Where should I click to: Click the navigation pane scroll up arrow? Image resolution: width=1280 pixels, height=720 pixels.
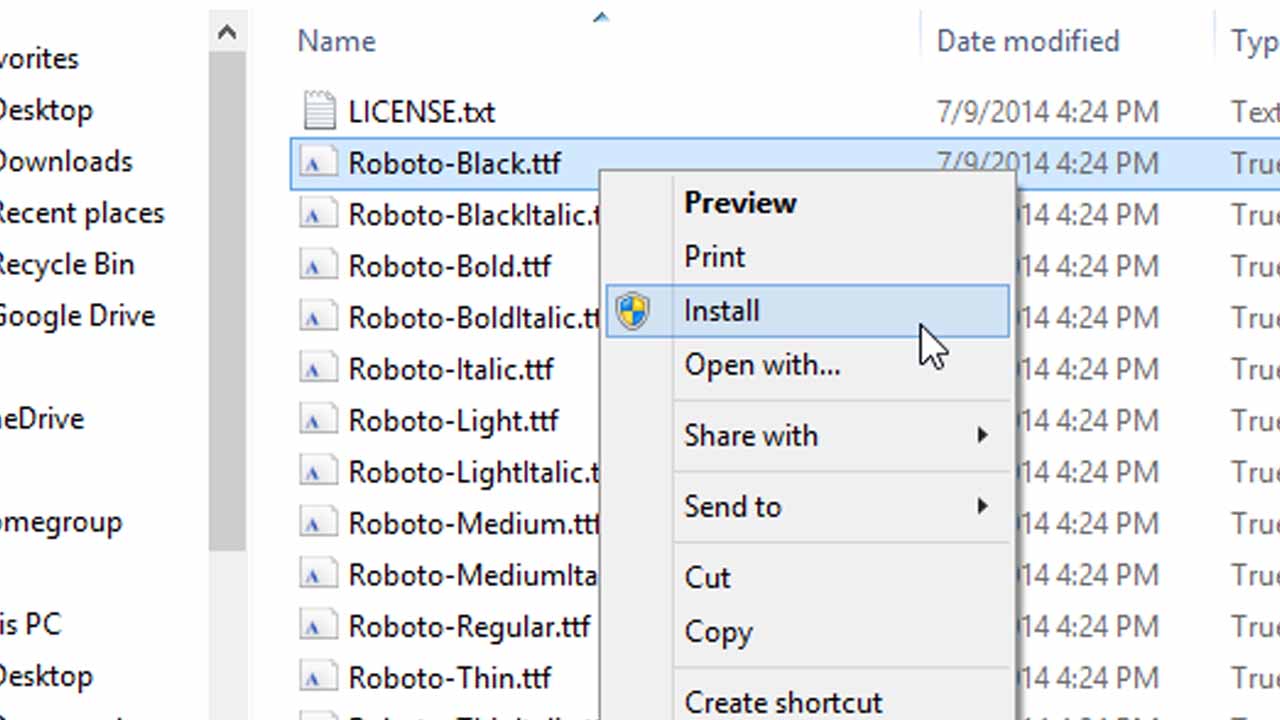(x=227, y=33)
